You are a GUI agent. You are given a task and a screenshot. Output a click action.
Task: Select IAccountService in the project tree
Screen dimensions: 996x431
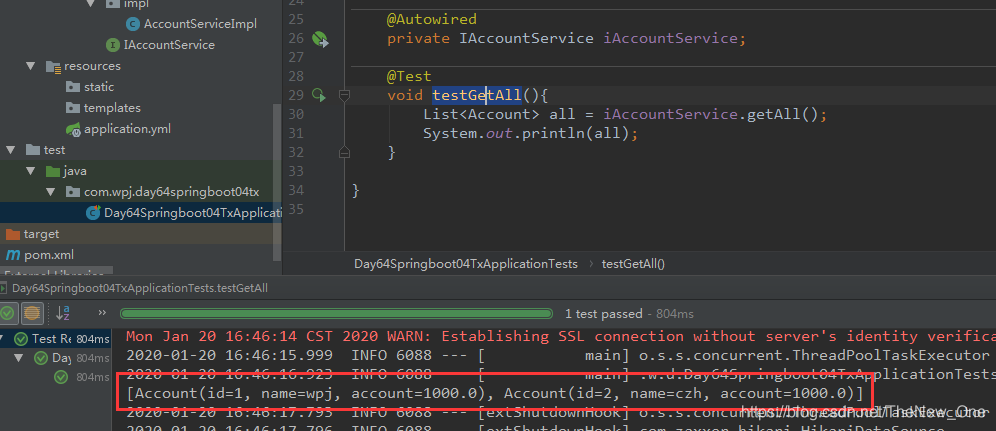[x=169, y=45]
